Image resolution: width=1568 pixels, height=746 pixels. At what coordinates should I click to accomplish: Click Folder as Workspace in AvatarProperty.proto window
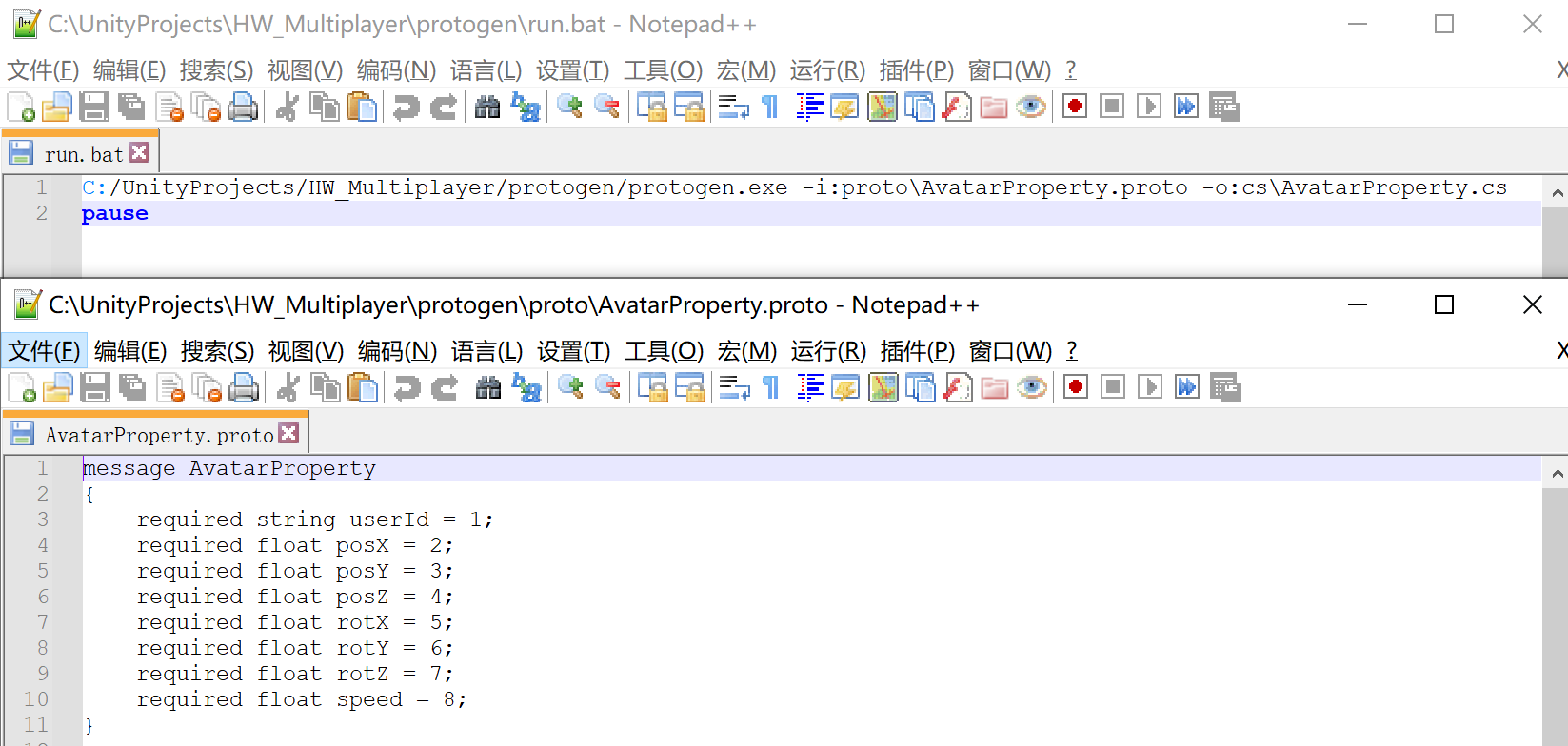click(995, 387)
